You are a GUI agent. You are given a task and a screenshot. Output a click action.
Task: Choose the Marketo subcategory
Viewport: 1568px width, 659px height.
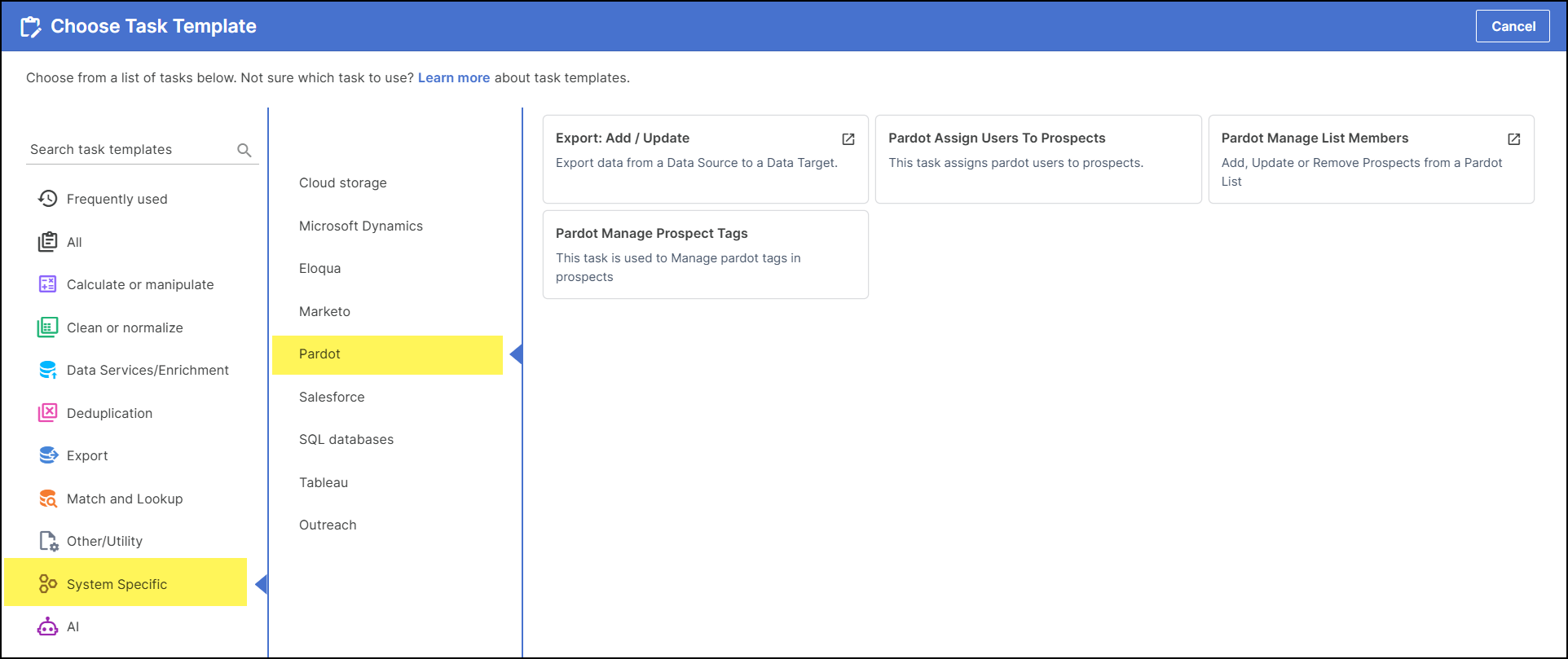tap(324, 311)
